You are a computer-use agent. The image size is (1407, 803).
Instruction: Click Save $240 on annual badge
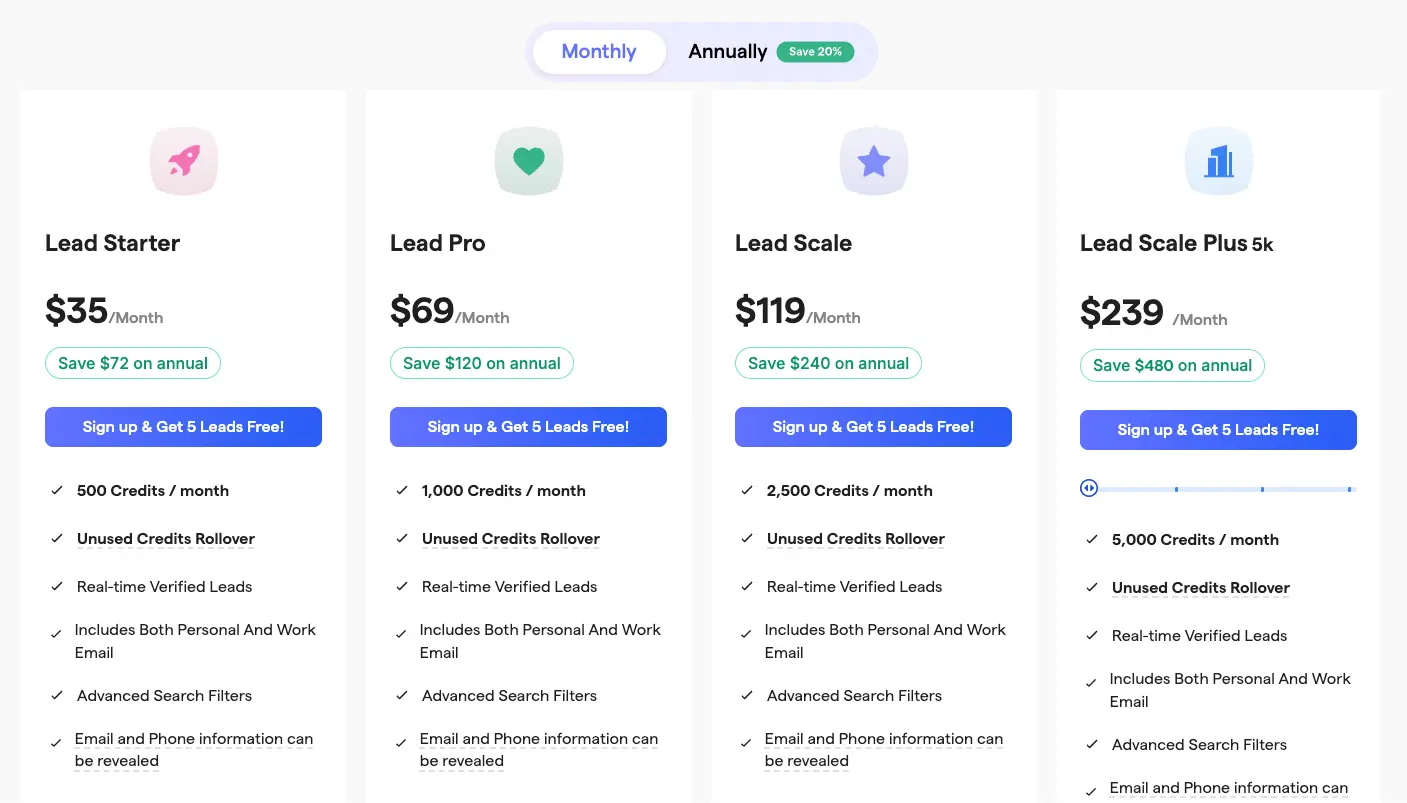[828, 364]
